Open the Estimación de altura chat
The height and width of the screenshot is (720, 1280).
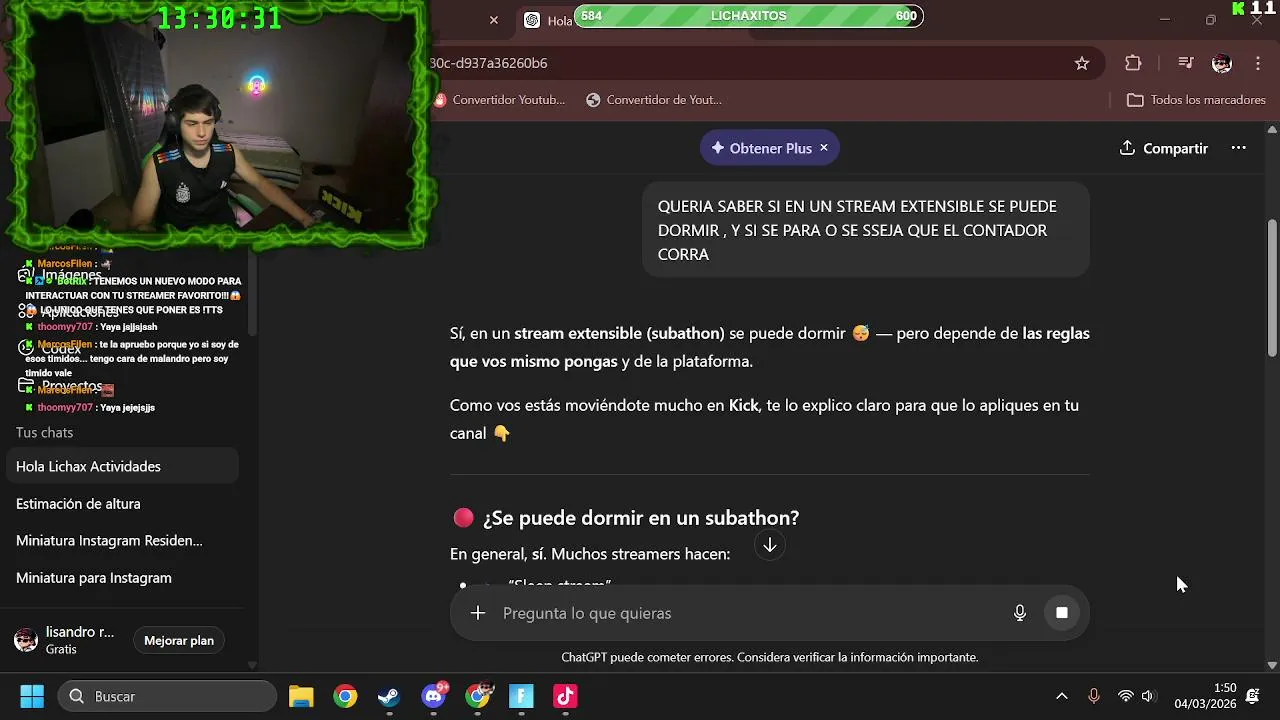point(122,504)
